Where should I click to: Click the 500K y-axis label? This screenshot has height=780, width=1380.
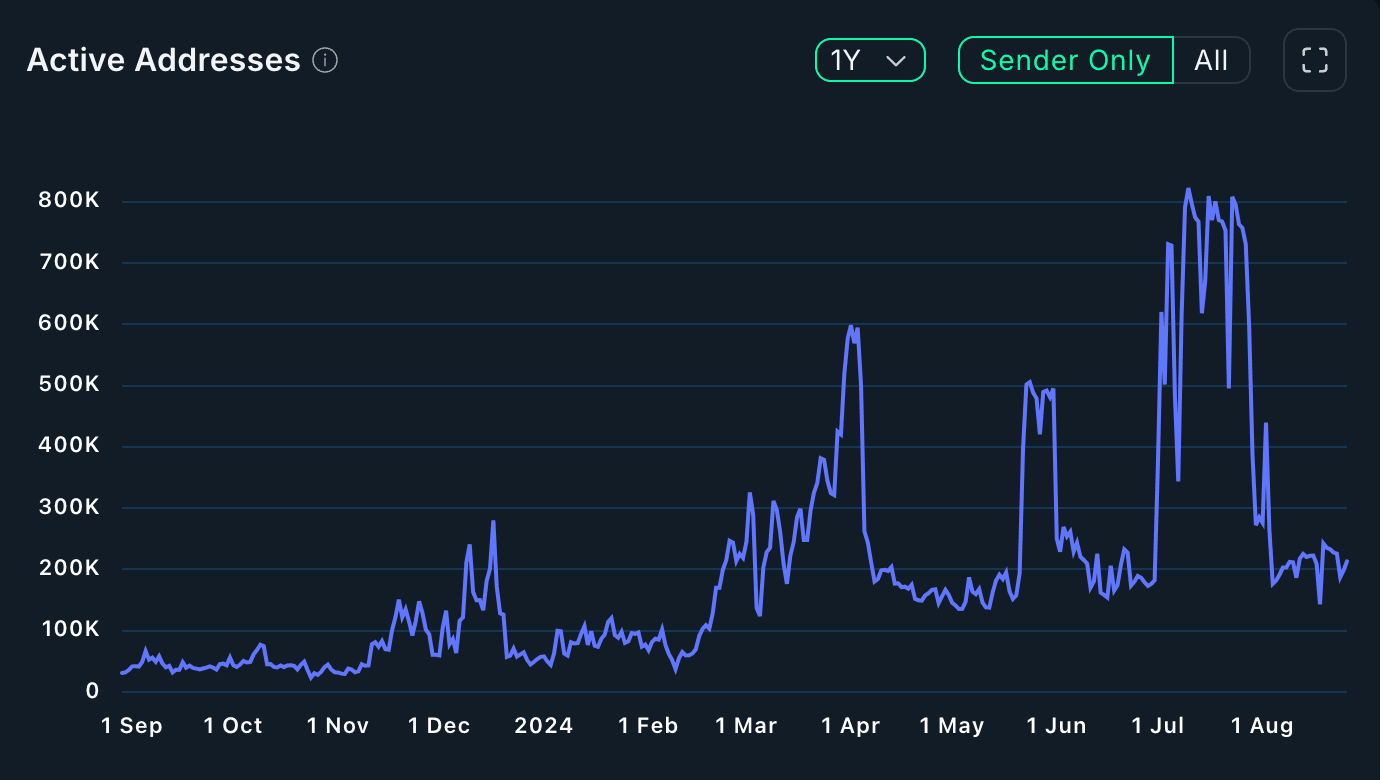(x=70, y=385)
